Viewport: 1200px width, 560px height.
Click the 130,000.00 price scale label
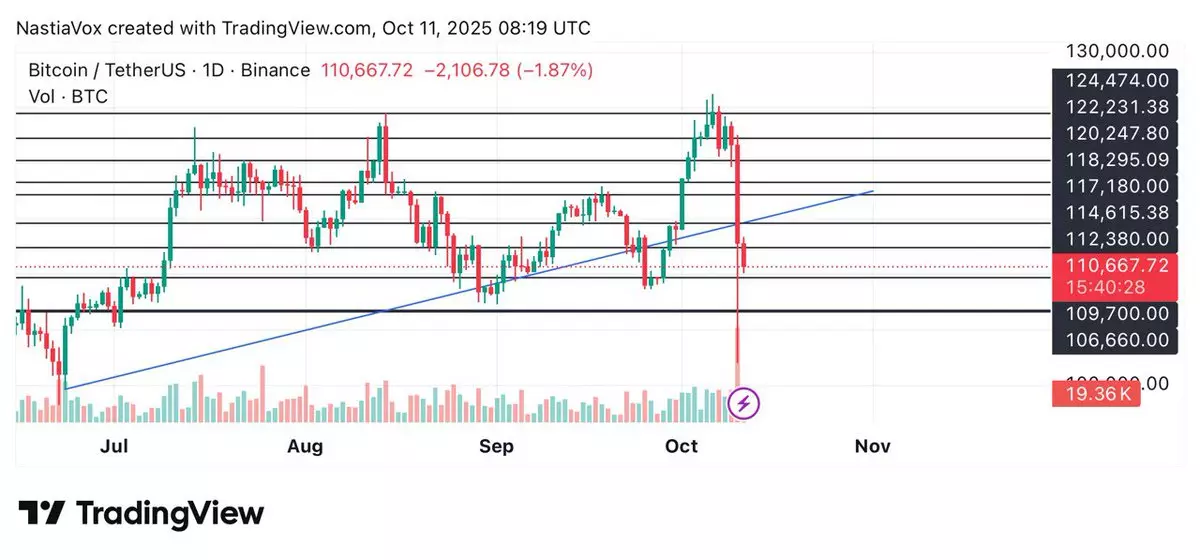click(1118, 51)
